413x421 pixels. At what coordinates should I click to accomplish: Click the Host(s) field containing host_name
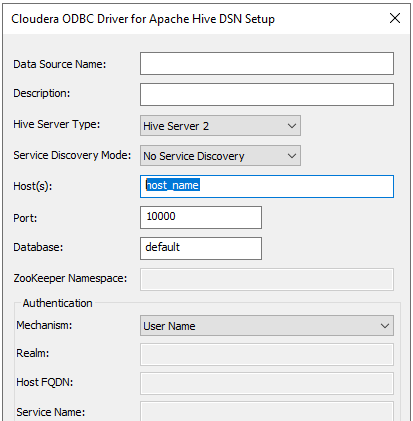point(267,186)
